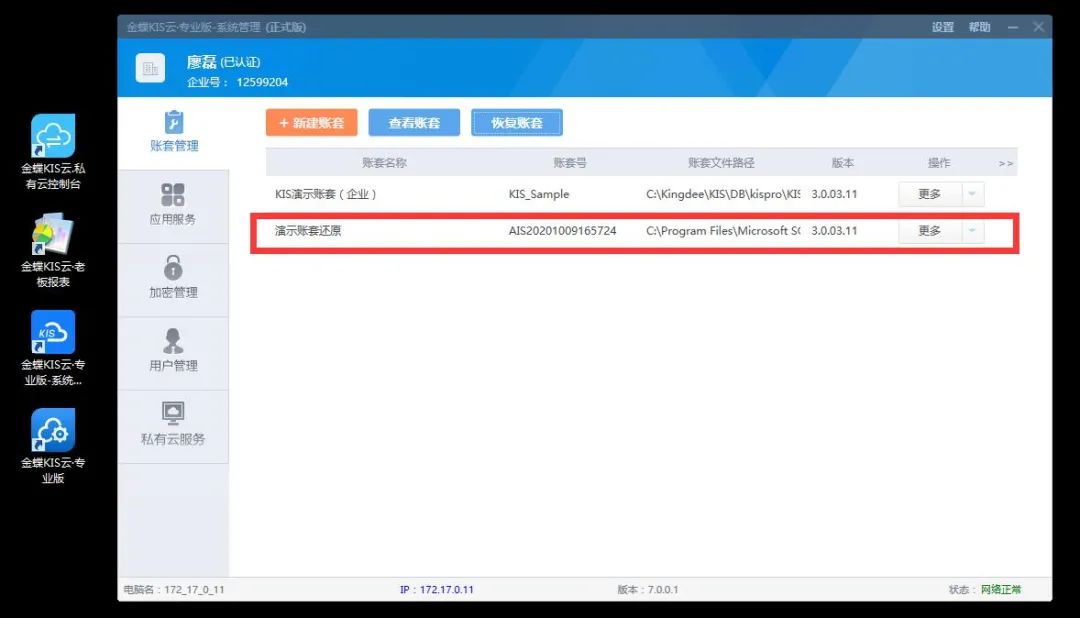
Task: Click the company avatar icon in header
Action: tap(150, 68)
